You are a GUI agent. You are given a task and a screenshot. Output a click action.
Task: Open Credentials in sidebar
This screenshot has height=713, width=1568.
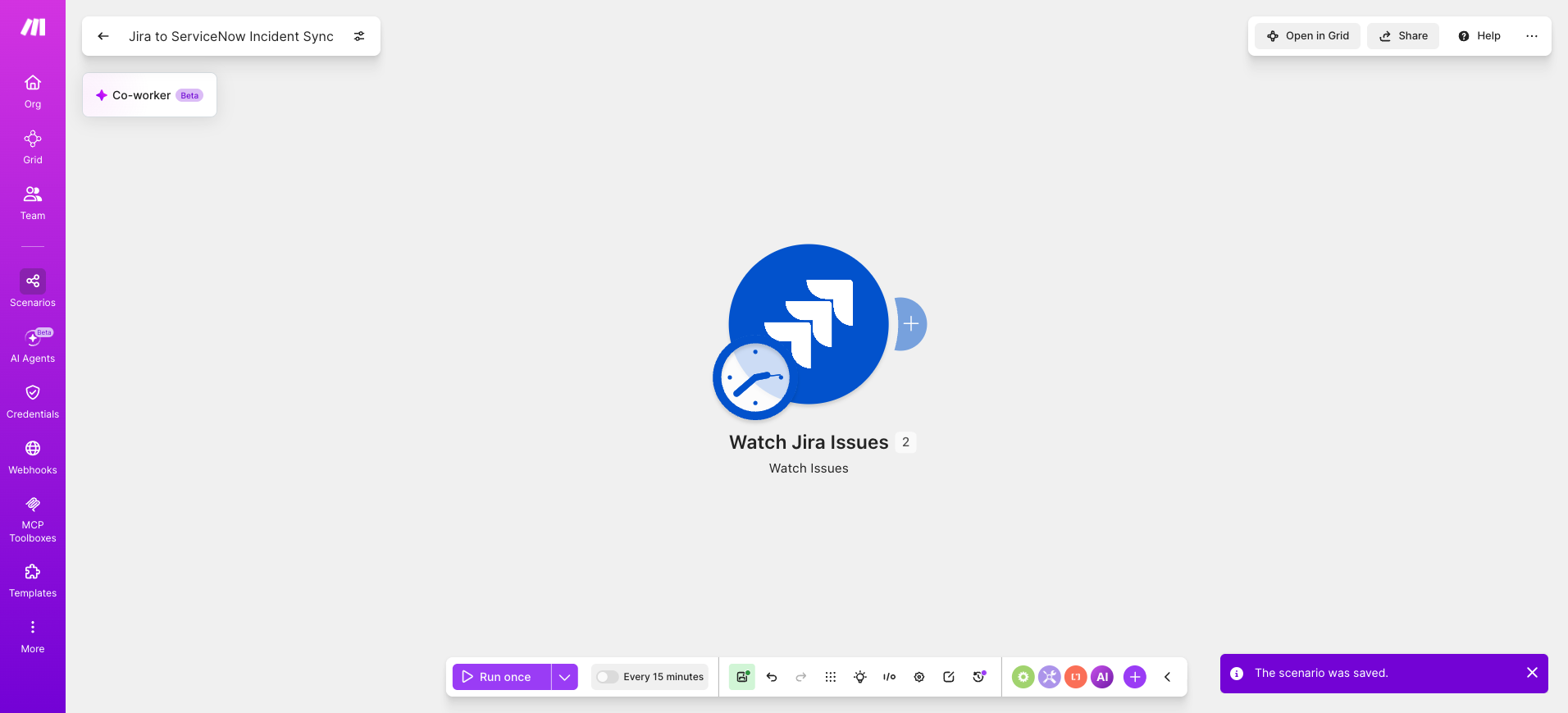point(33,402)
